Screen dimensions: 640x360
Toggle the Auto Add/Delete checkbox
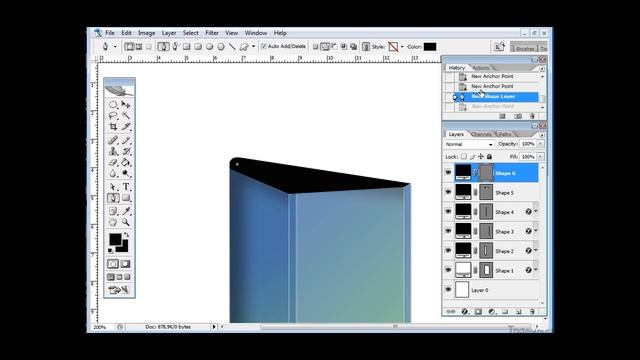pos(264,47)
